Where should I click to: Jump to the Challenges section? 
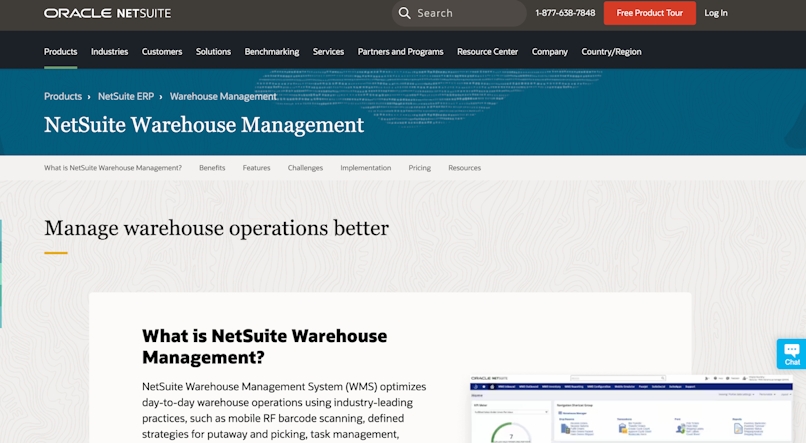point(305,168)
